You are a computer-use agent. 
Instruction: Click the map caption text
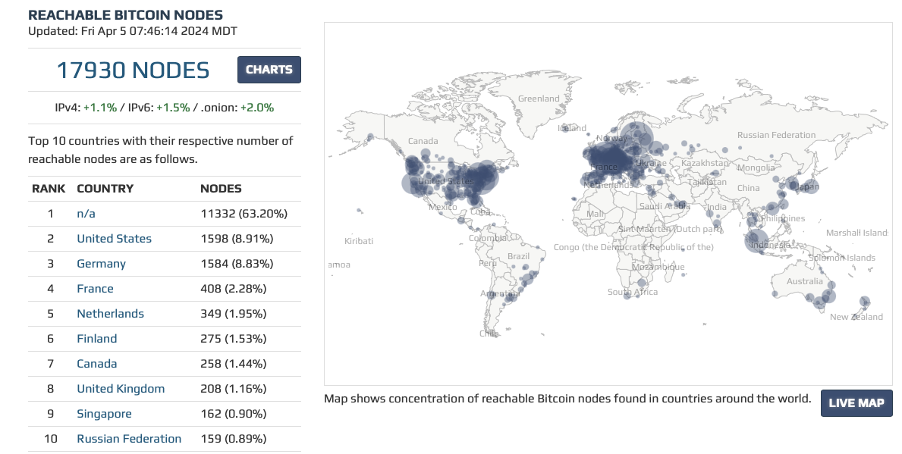click(x=567, y=399)
